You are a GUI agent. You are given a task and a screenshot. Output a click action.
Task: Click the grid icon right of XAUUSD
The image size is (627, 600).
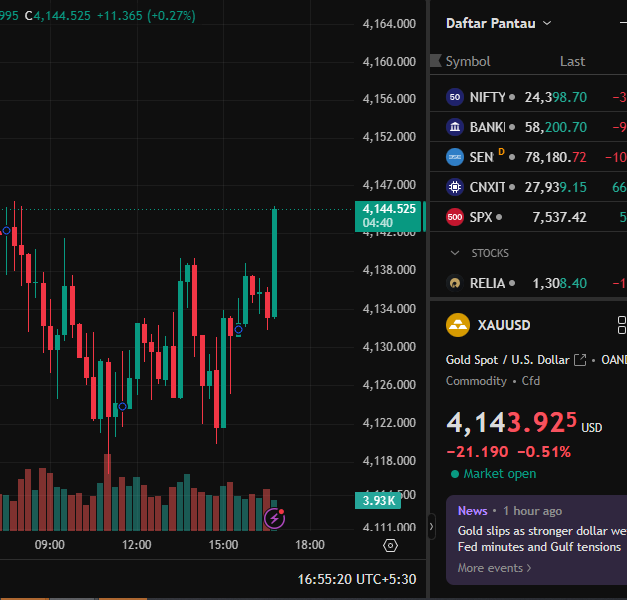pyautogui.click(x=621, y=325)
